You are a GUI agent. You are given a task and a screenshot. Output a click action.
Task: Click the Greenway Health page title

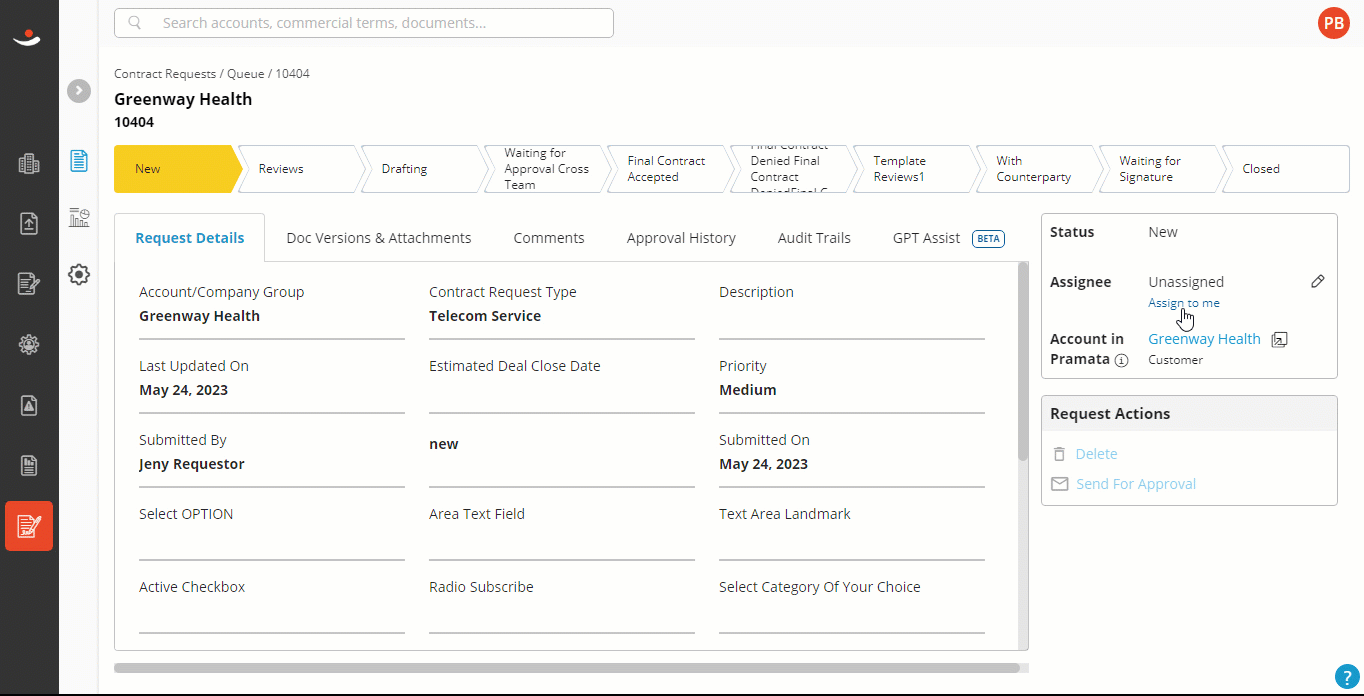183,99
